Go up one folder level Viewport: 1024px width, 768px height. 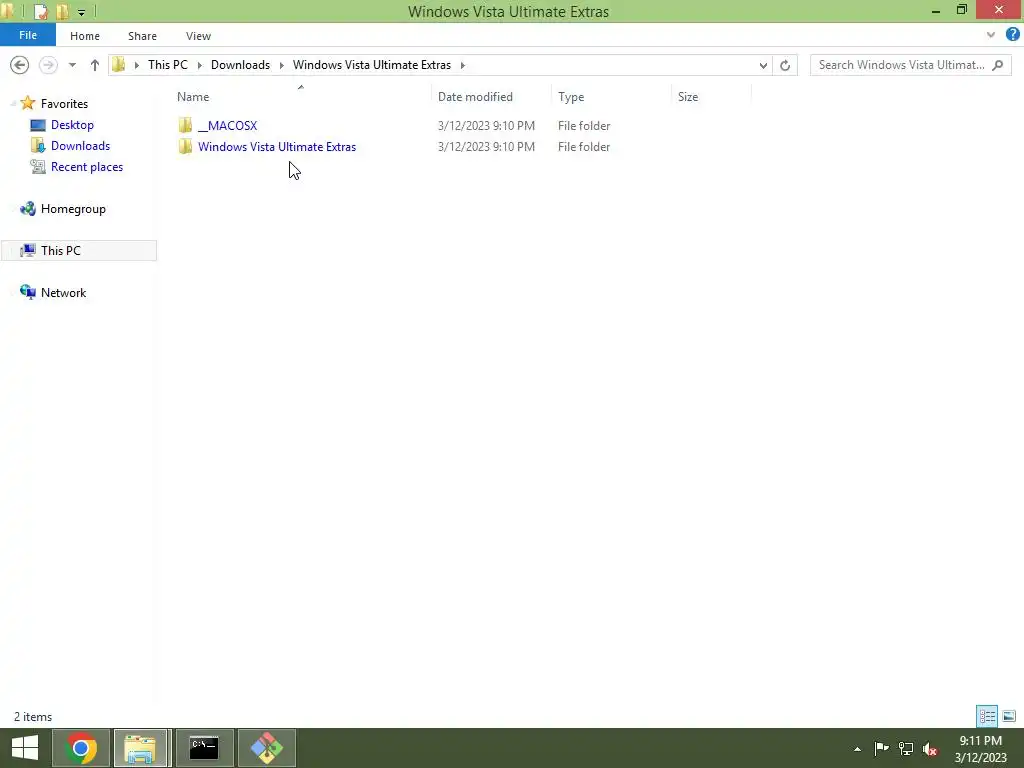(95, 65)
